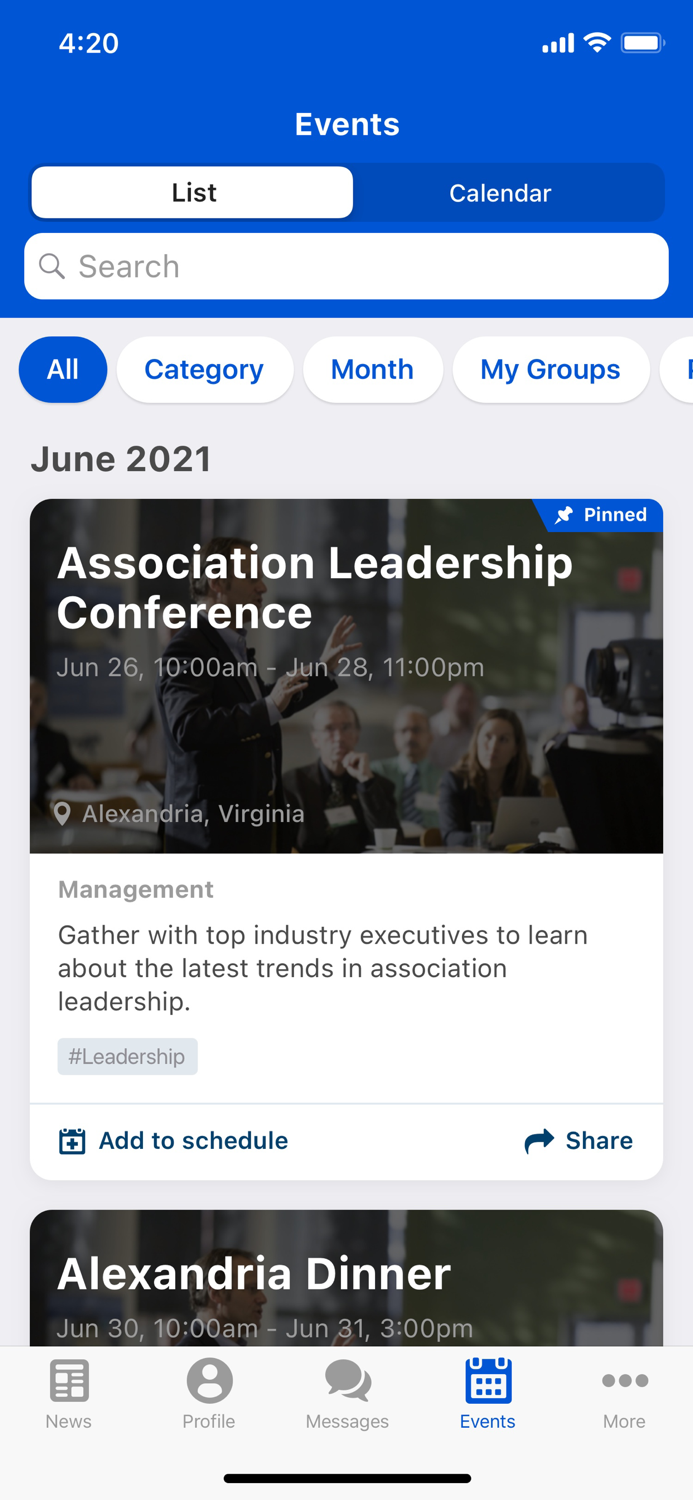Open Messages from the bottom bar
Screen dimensions: 693x1500
[346, 1380]
